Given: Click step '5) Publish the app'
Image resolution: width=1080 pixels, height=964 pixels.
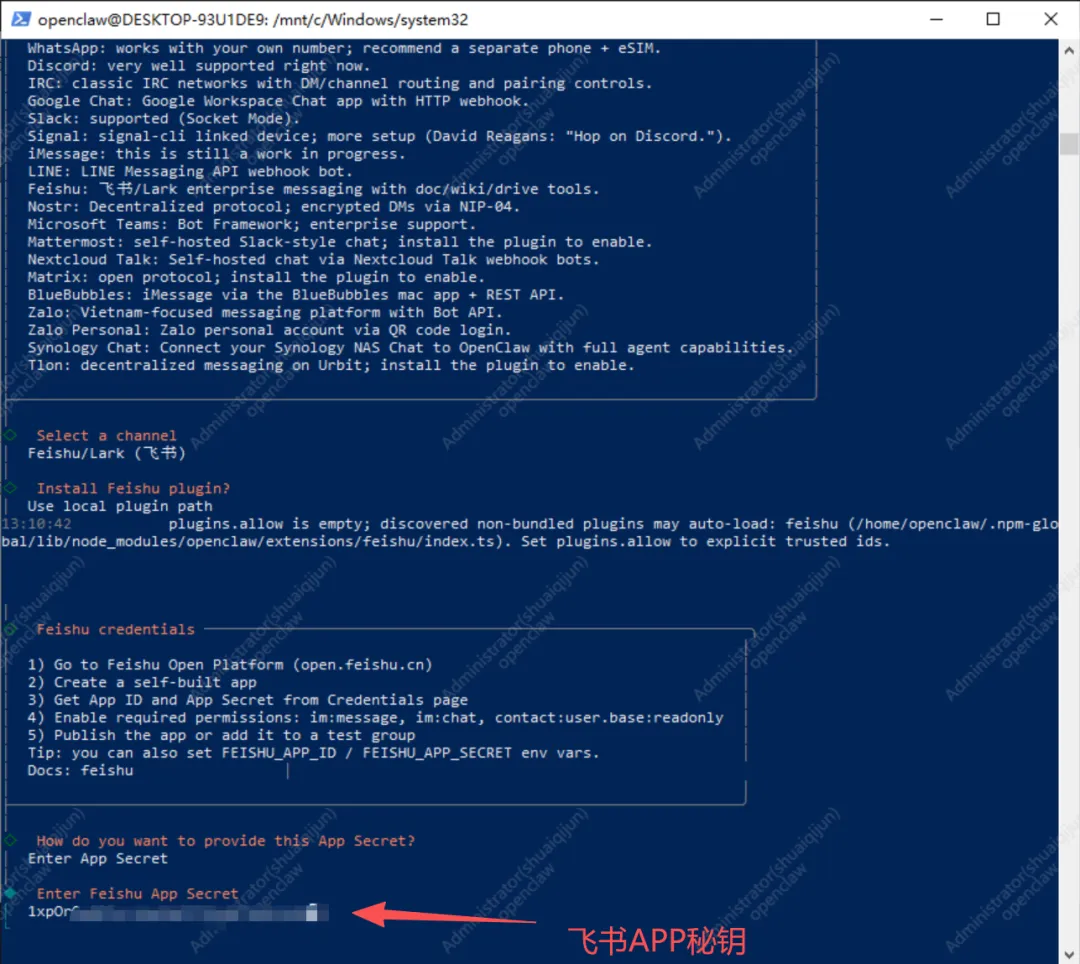Looking at the screenshot, I should pos(221,735).
